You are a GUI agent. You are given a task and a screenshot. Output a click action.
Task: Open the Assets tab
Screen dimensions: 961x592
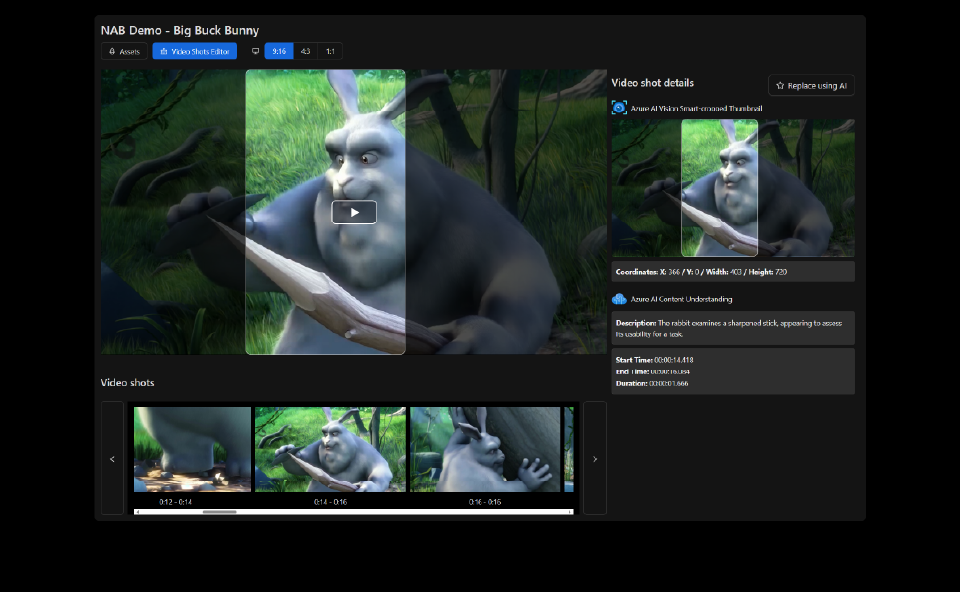coord(124,51)
